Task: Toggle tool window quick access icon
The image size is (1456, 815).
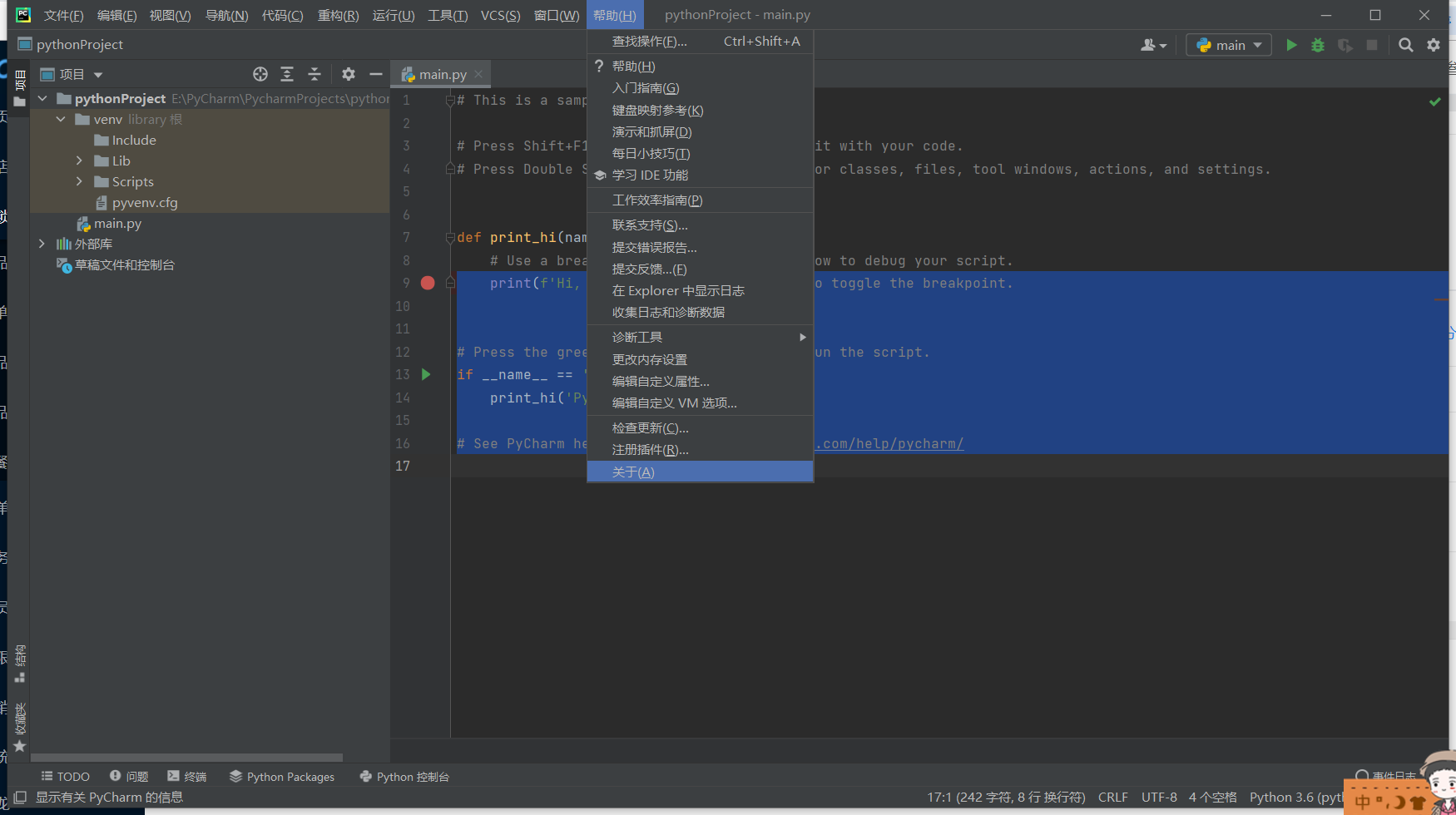Action: (20, 797)
